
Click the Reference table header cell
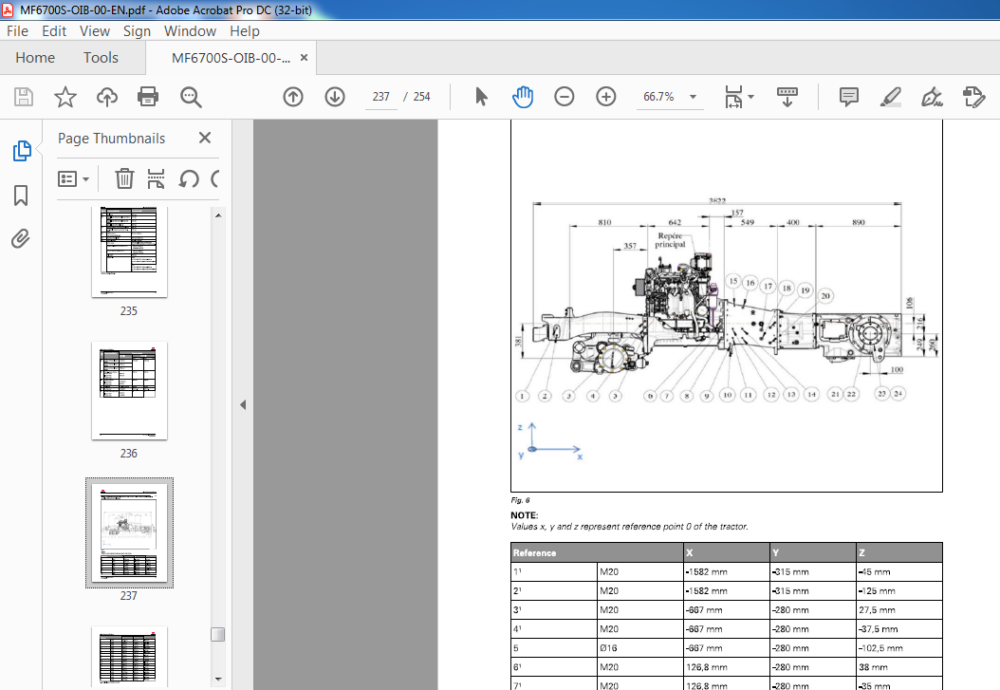pyautogui.click(x=597, y=553)
